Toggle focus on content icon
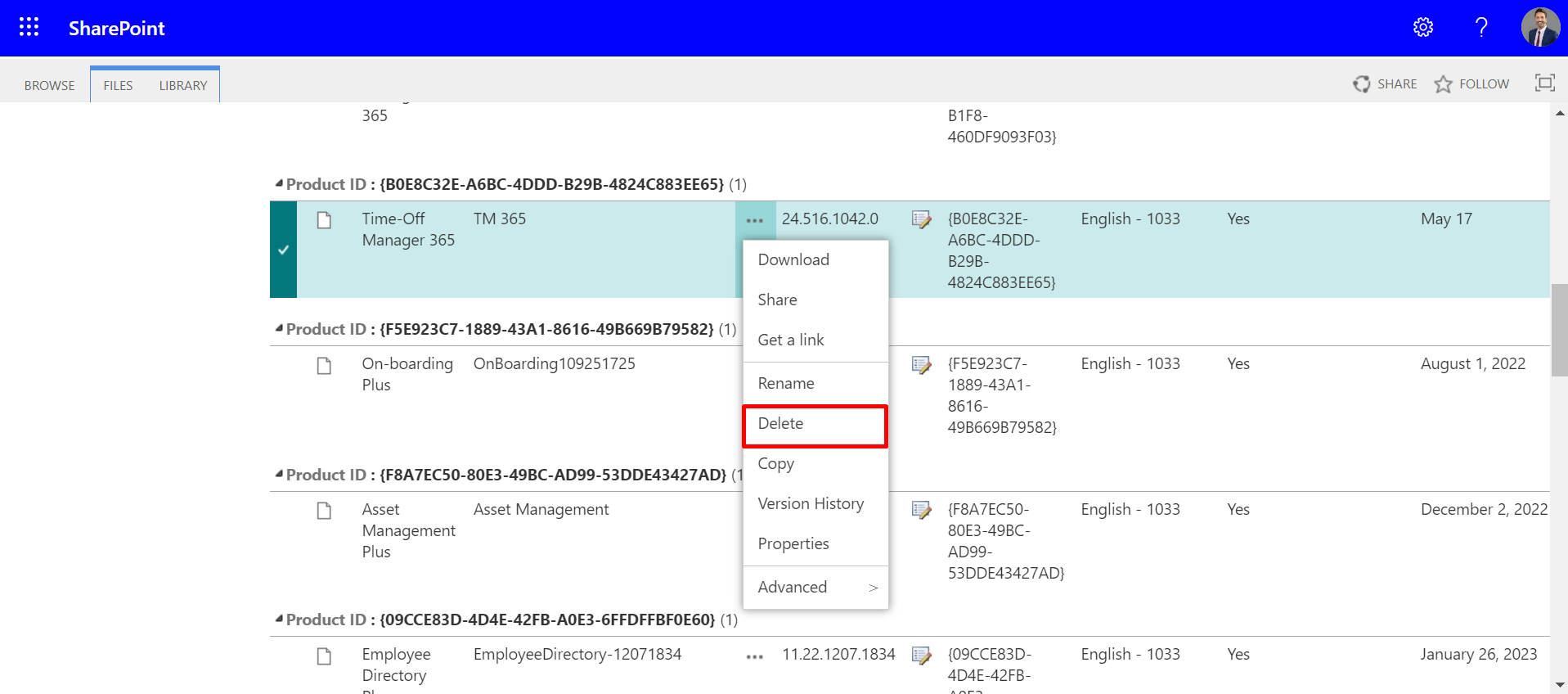1568x694 pixels. pyautogui.click(x=1544, y=83)
